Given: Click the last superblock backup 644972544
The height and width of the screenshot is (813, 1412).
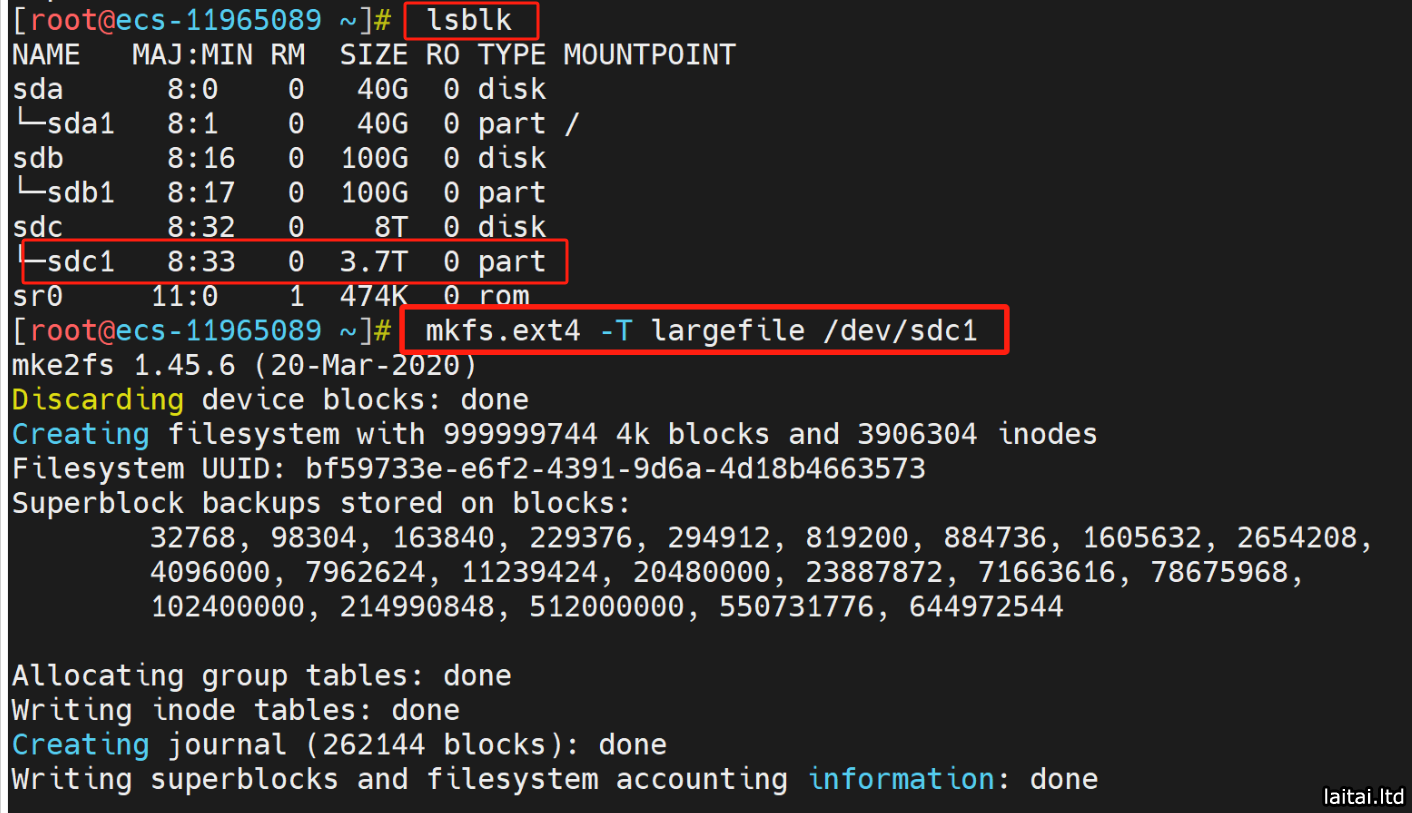Looking at the screenshot, I should click(986, 607).
